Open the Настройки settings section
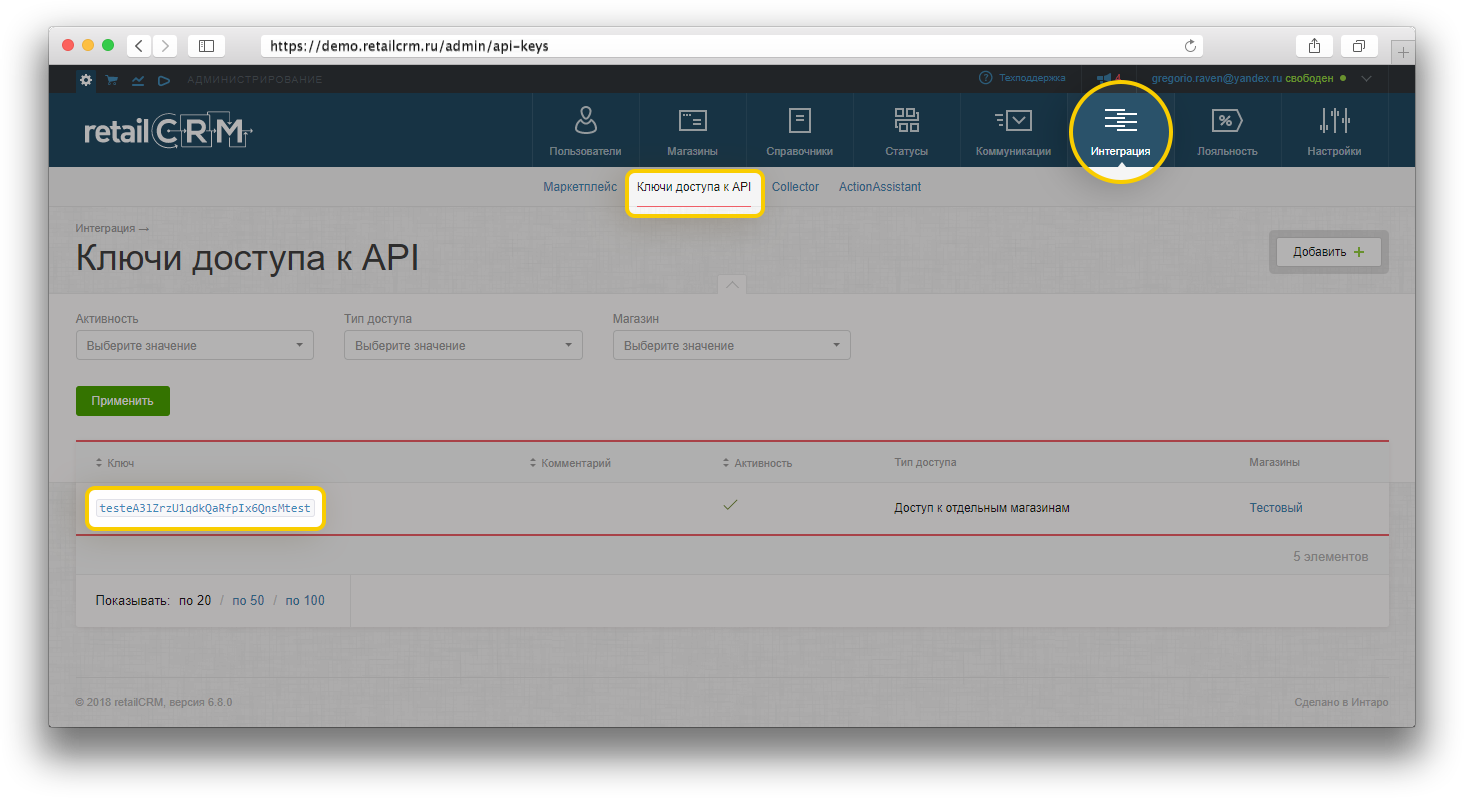This screenshot has width=1464, height=798. pyautogui.click(x=1334, y=131)
